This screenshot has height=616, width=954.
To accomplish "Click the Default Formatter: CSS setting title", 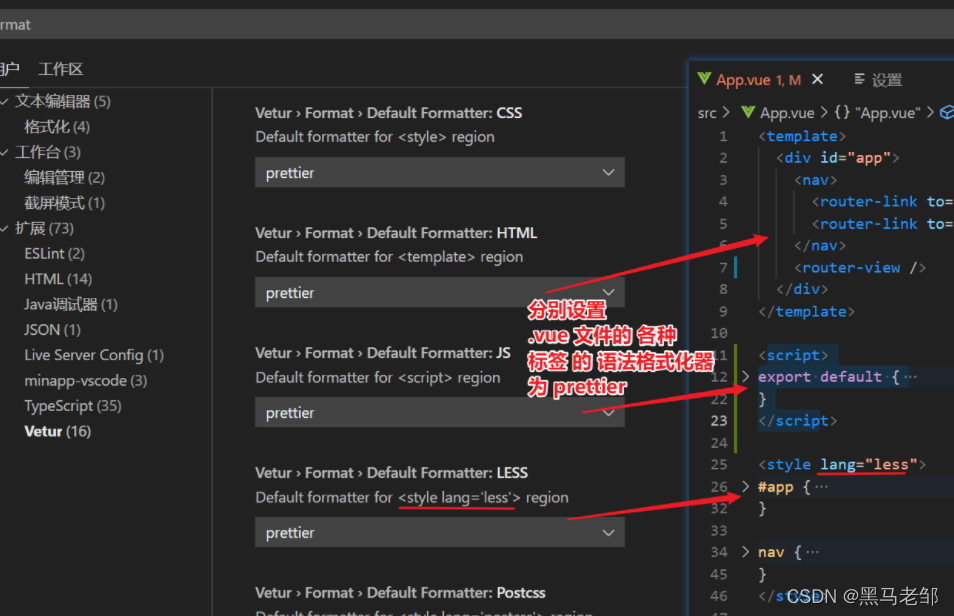I will pyautogui.click(x=388, y=113).
